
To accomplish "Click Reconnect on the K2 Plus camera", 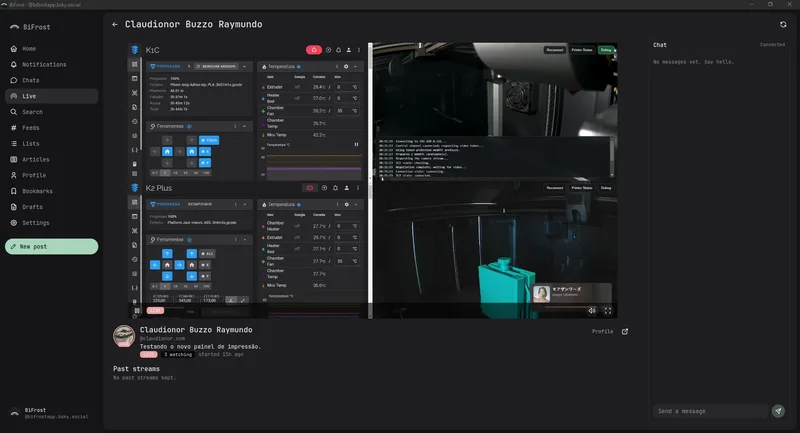I will click(x=555, y=188).
